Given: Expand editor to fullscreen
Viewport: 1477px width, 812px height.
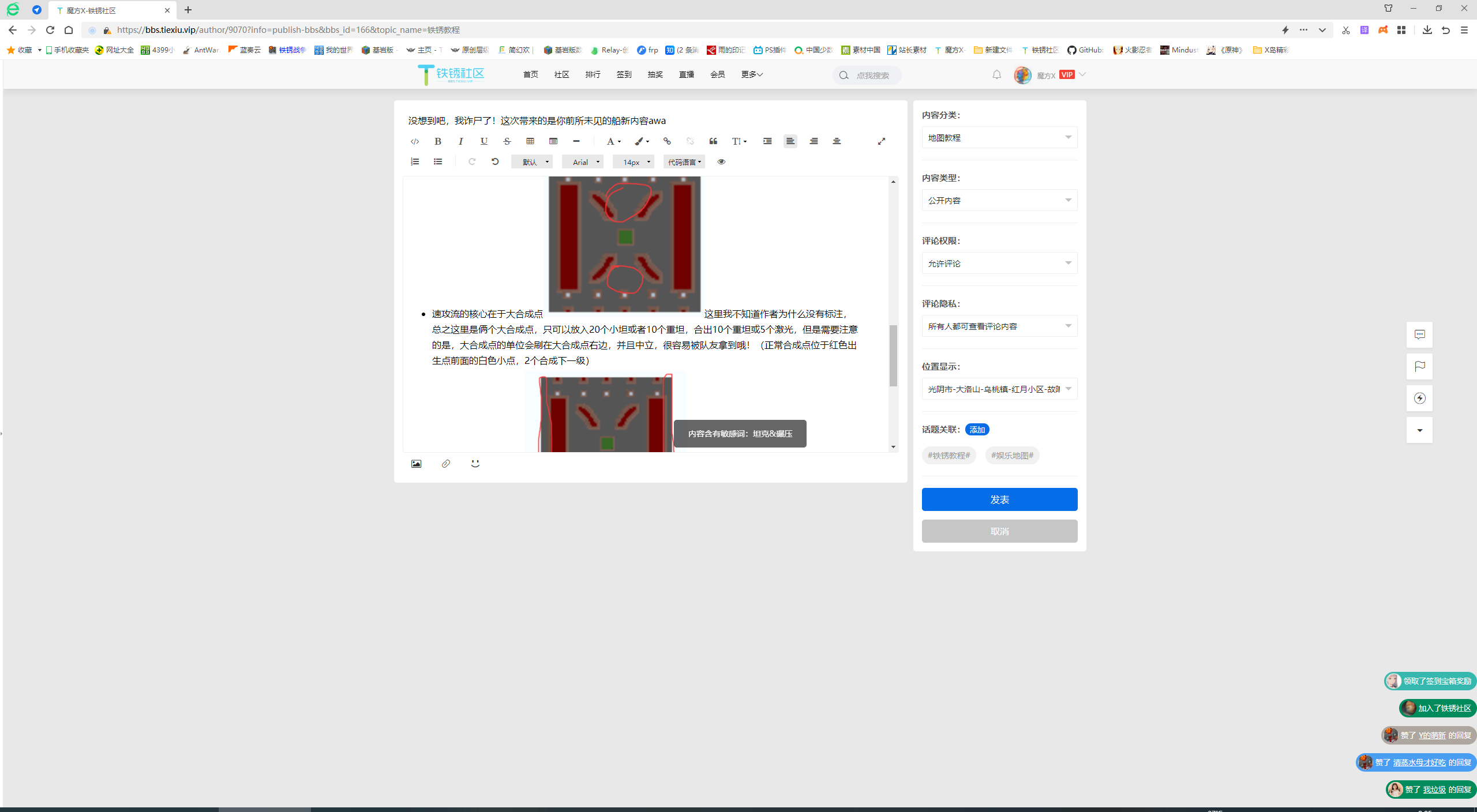Looking at the screenshot, I should coord(882,141).
